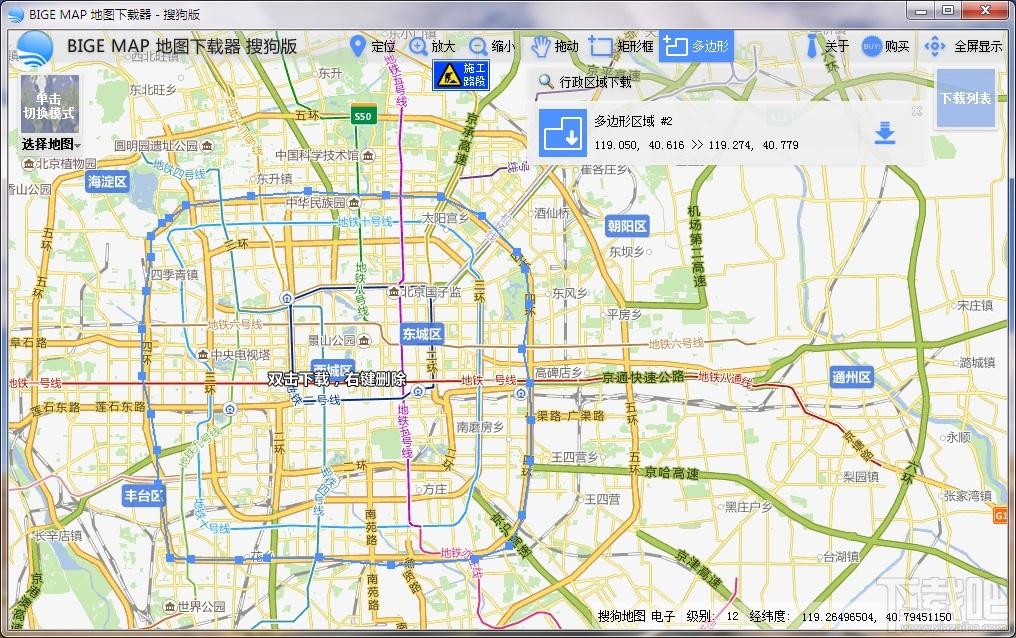
Task: Close the 多边形区域 #2 entry
Action: click(x=917, y=111)
